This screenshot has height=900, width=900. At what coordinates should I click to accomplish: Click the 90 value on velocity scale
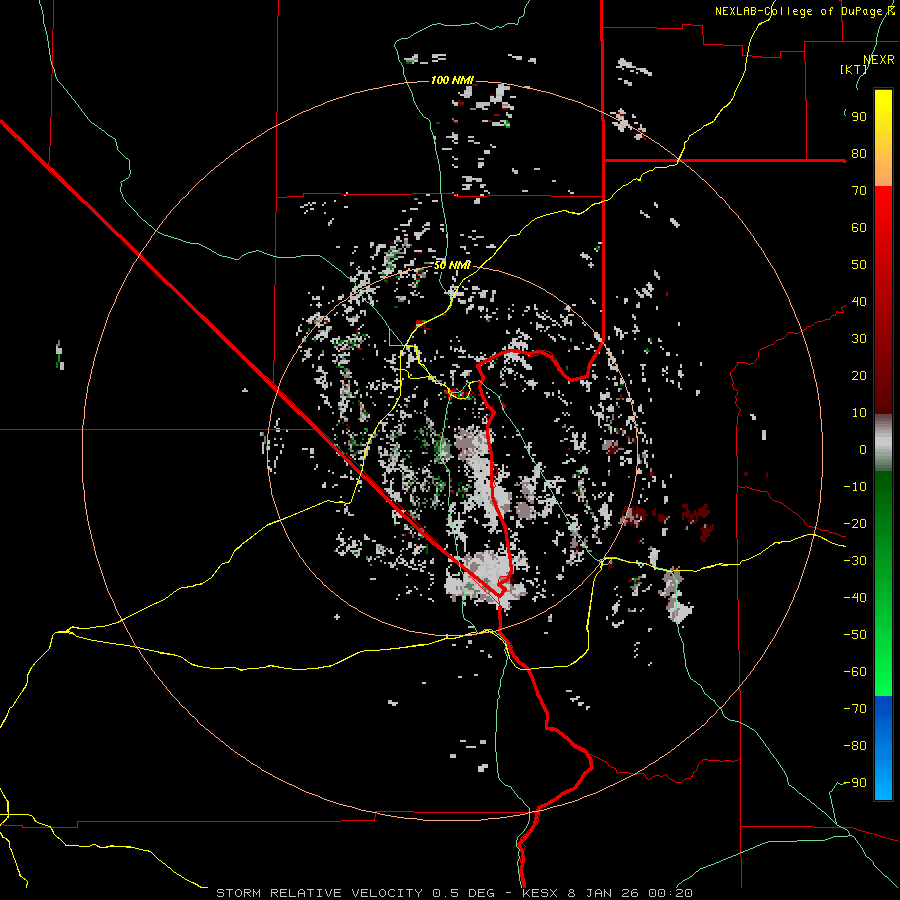click(859, 117)
